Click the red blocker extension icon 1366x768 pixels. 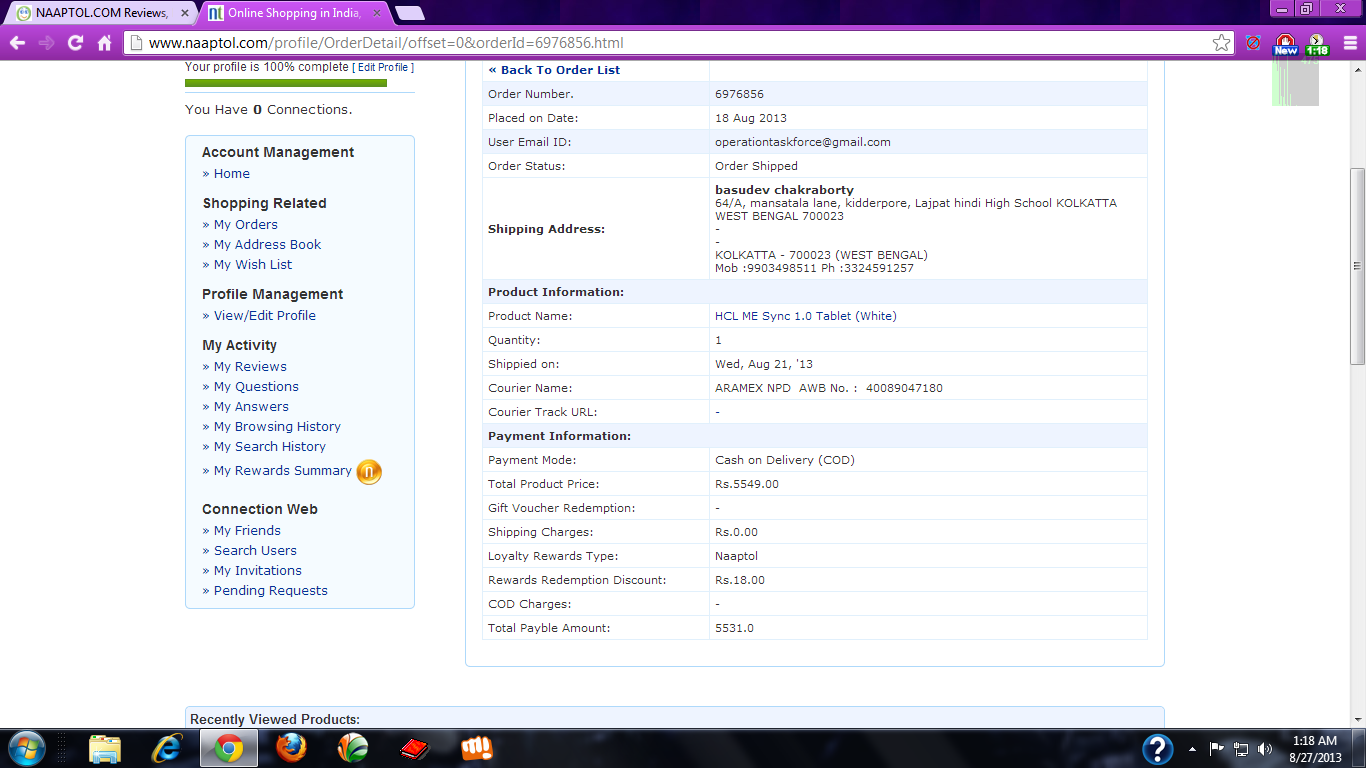(x=1253, y=43)
